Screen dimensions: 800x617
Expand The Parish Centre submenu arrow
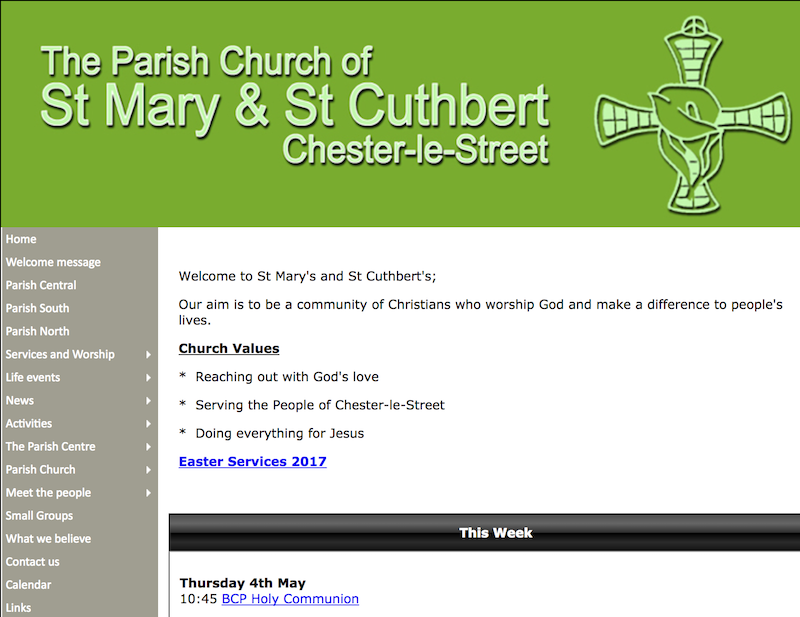(x=148, y=447)
